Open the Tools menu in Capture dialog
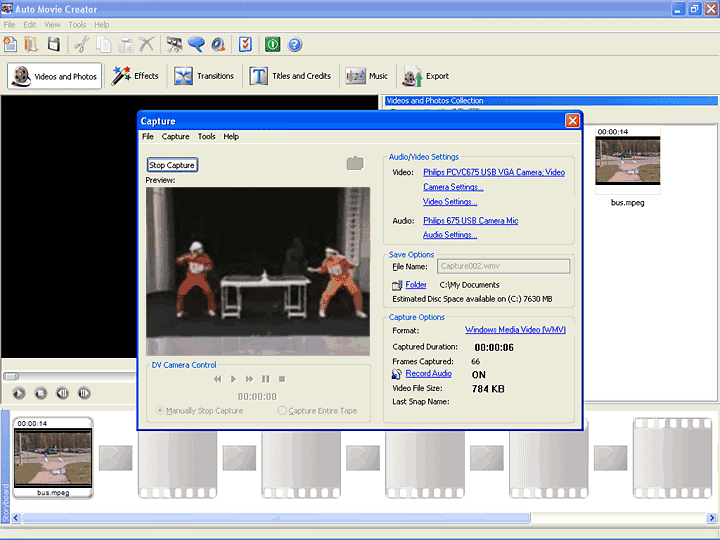 [x=206, y=136]
